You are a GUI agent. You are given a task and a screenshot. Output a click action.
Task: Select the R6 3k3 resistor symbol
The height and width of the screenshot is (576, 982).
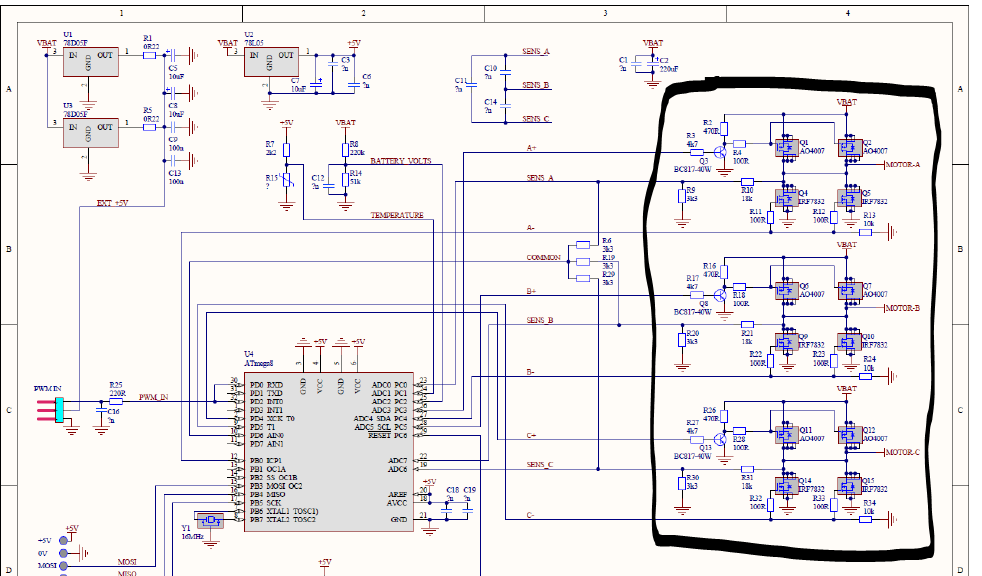pyautogui.click(x=583, y=245)
